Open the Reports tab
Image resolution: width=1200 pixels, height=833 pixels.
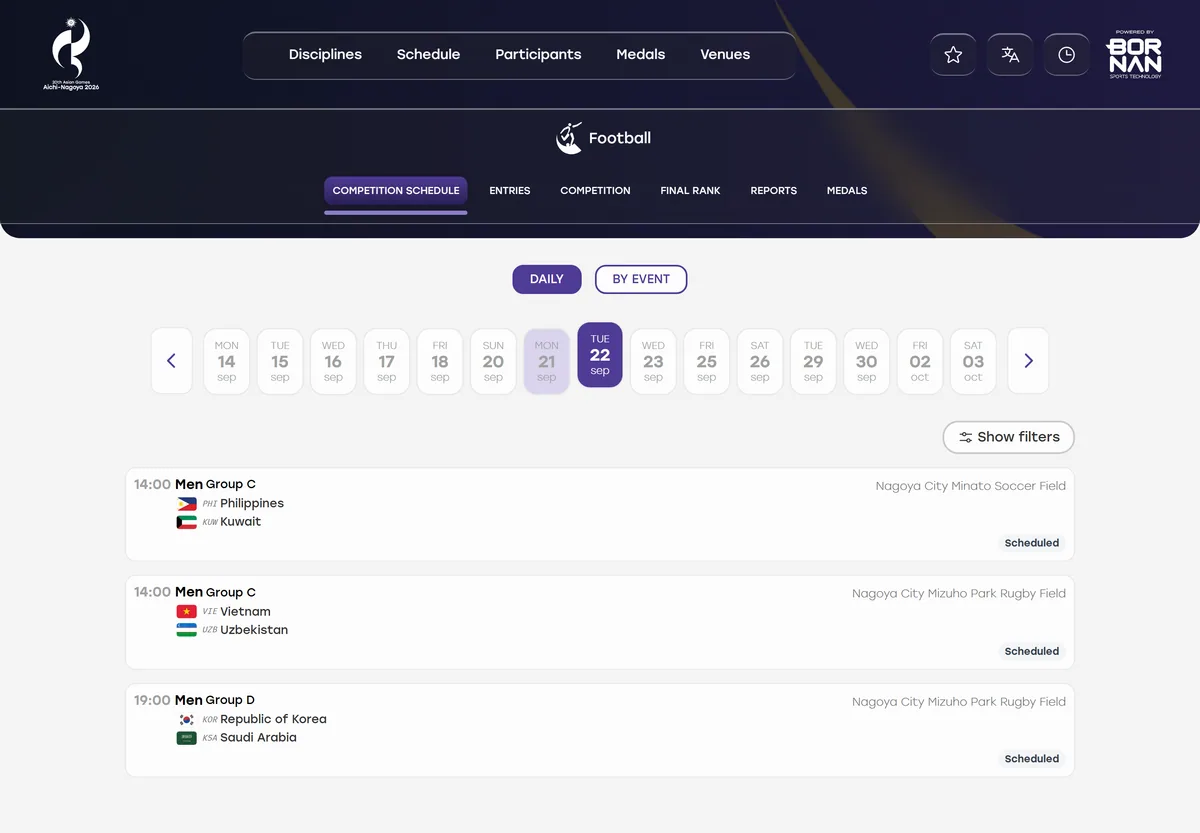[x=774, y=191]
